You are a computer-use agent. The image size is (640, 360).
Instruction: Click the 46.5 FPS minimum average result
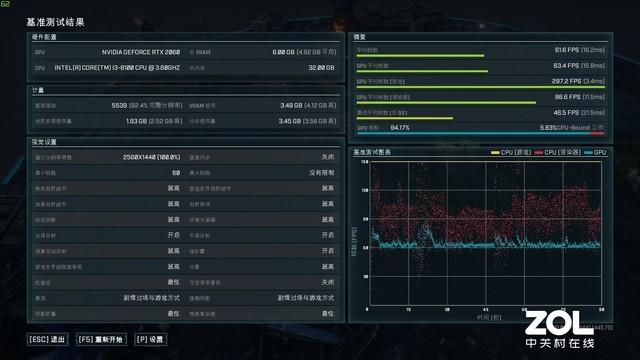click(x=566, y=112)
